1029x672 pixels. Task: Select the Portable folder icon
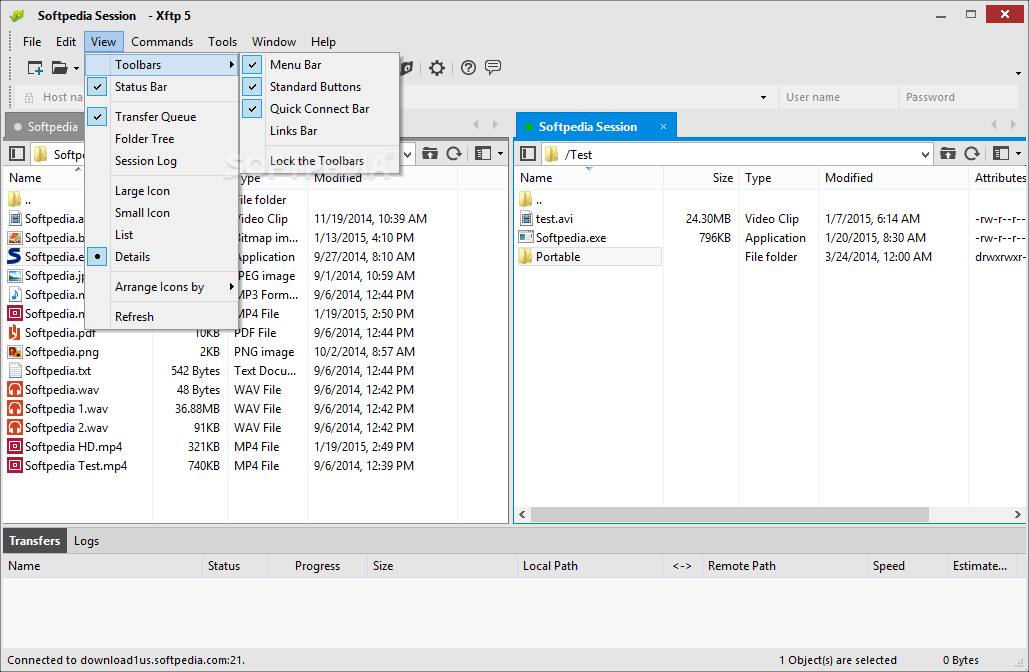pos(526,257)
